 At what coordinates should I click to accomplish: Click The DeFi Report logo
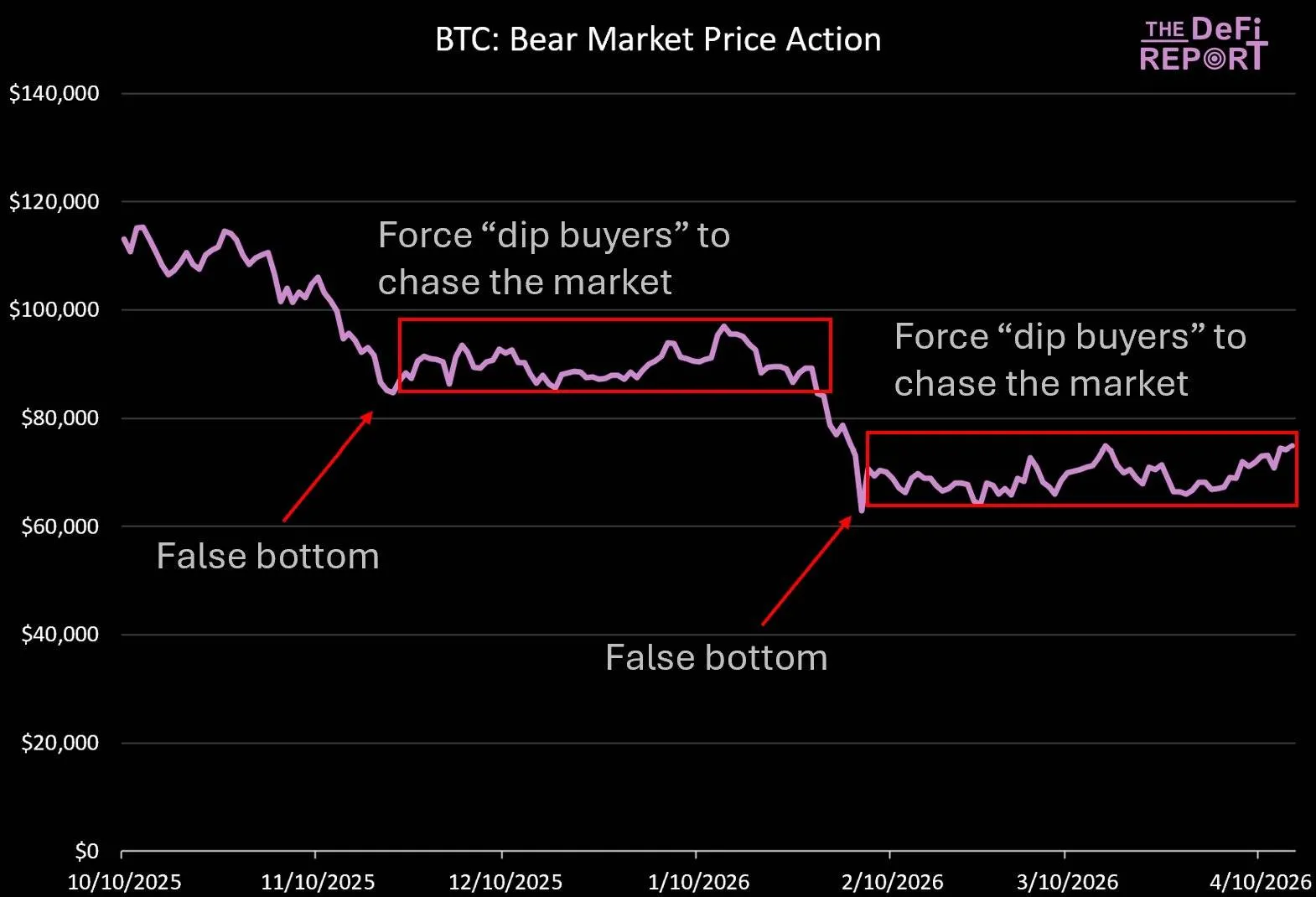click(1203, 44)
